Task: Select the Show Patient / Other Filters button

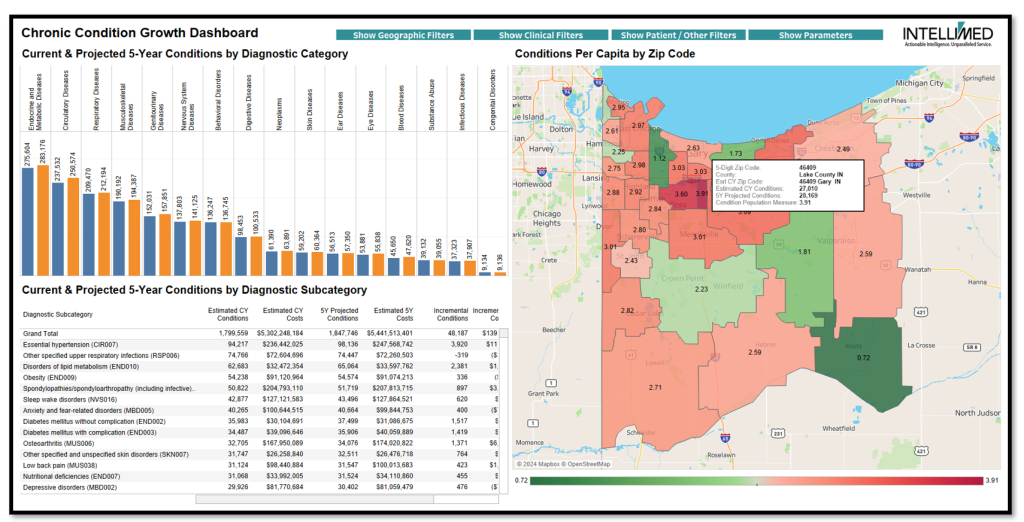Action: (678, 35)
